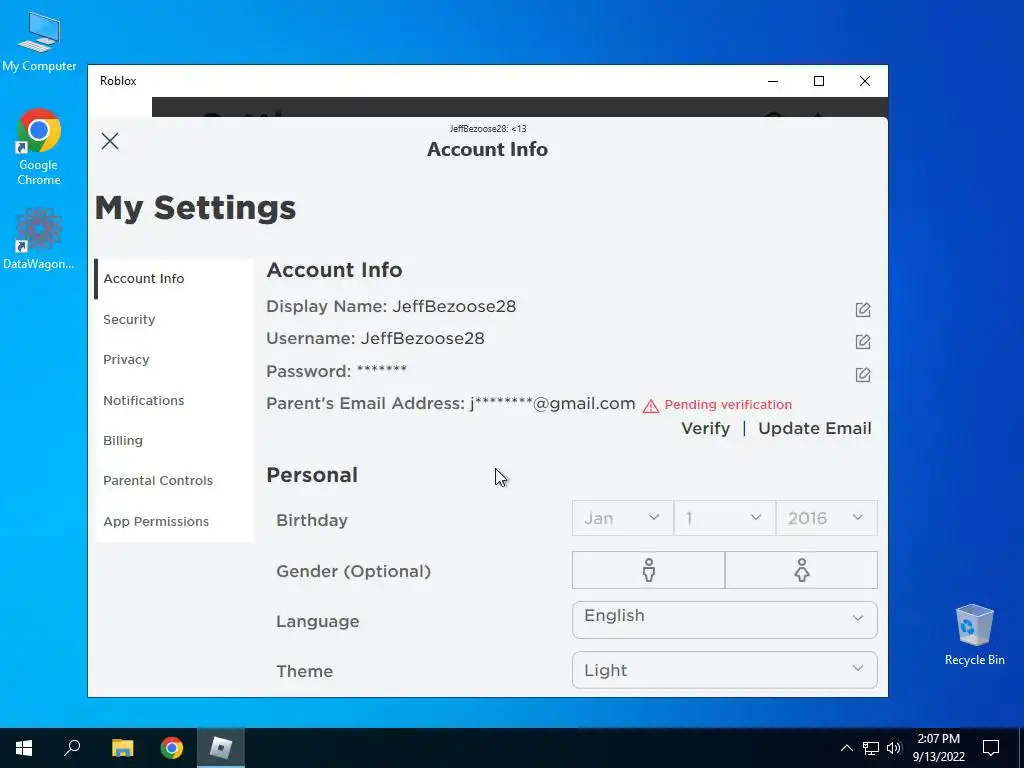The height and width of the screenshot is (768, 1024).
Task: Edit the Password with pencil icon
Action: [x=863, y=374]
